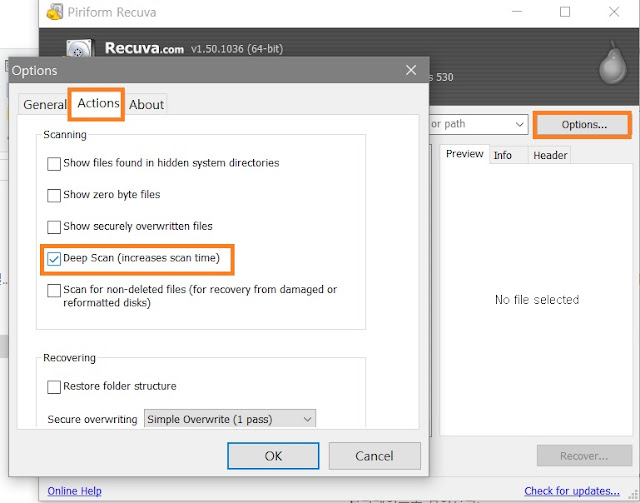Click the Piriform Recuva title bar app icon
The width and height of the screenshot is (640, 503).
tap(55, 12)
